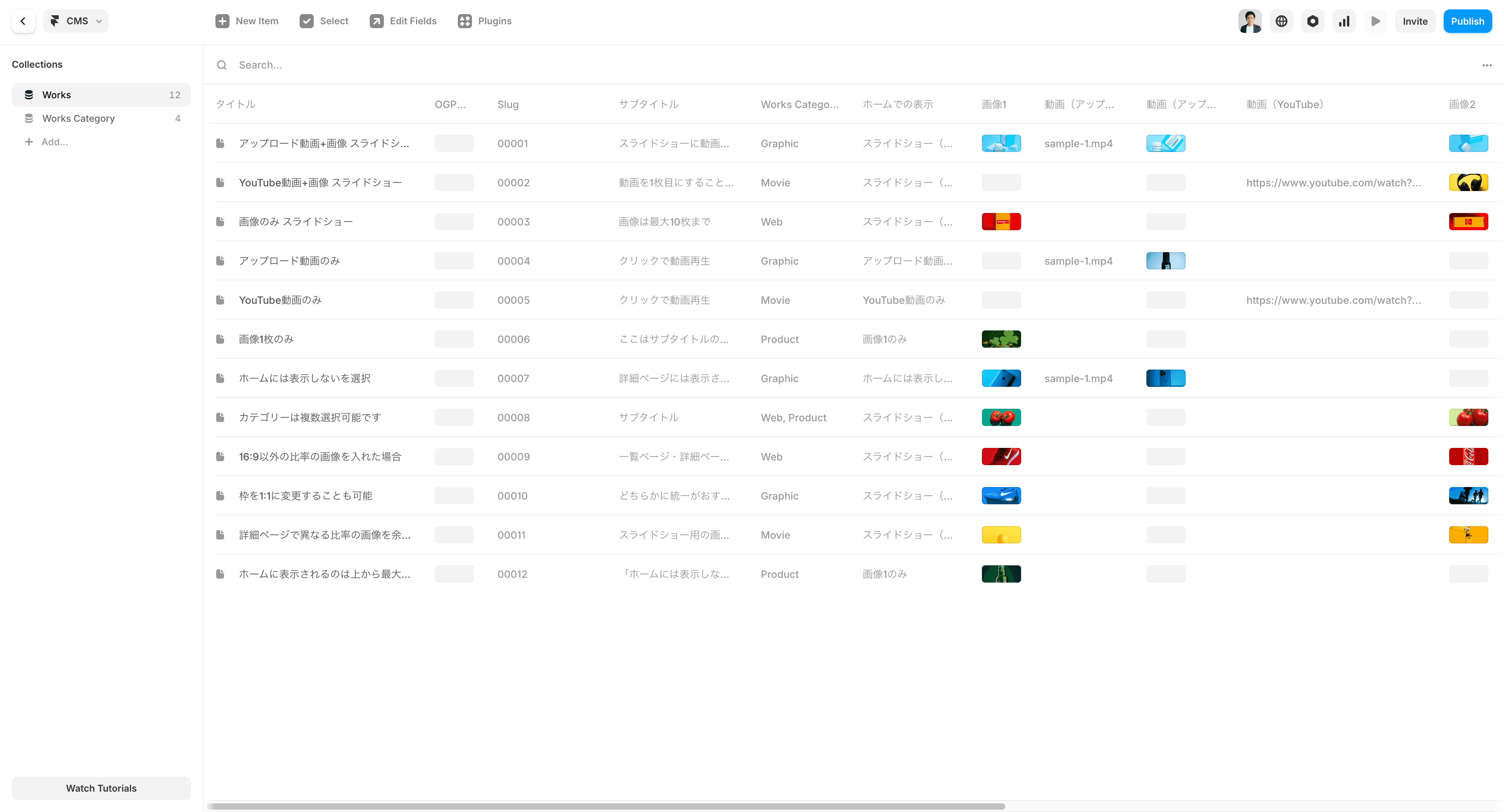This screenshot has height=812, width=1504.
Task: Click the page icon of row 00012
Action: tap(220, 573)
